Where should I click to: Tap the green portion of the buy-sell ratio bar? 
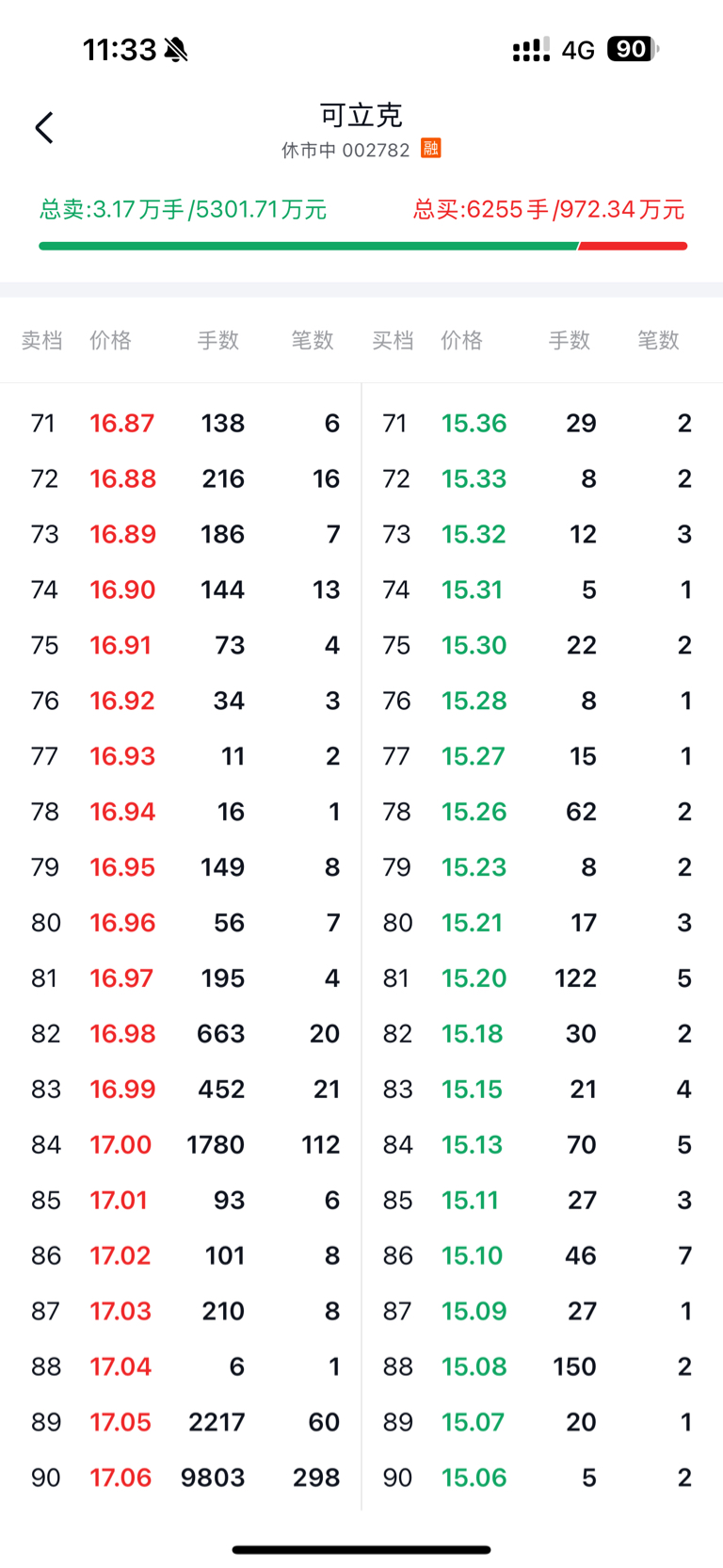pos(308,246)
